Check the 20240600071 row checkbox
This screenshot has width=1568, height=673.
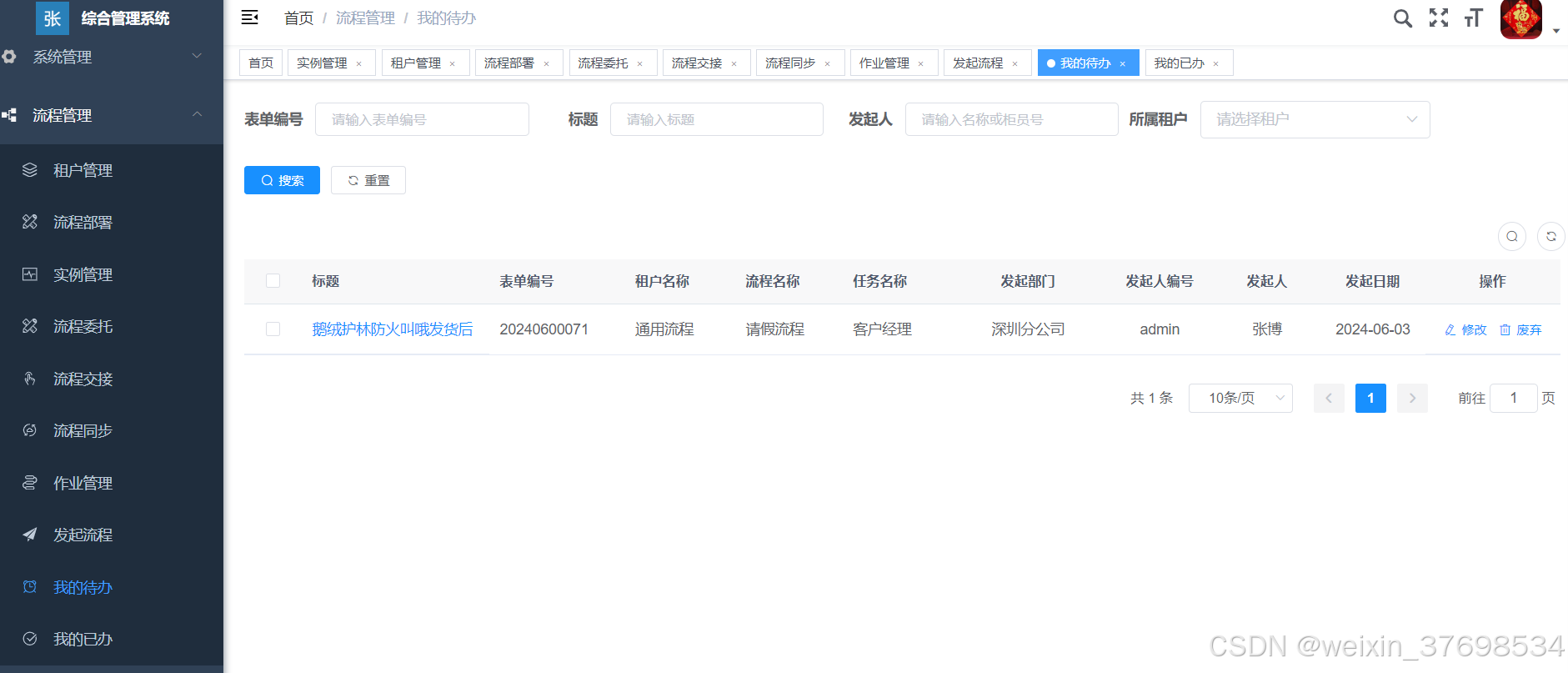click(273, 329)
